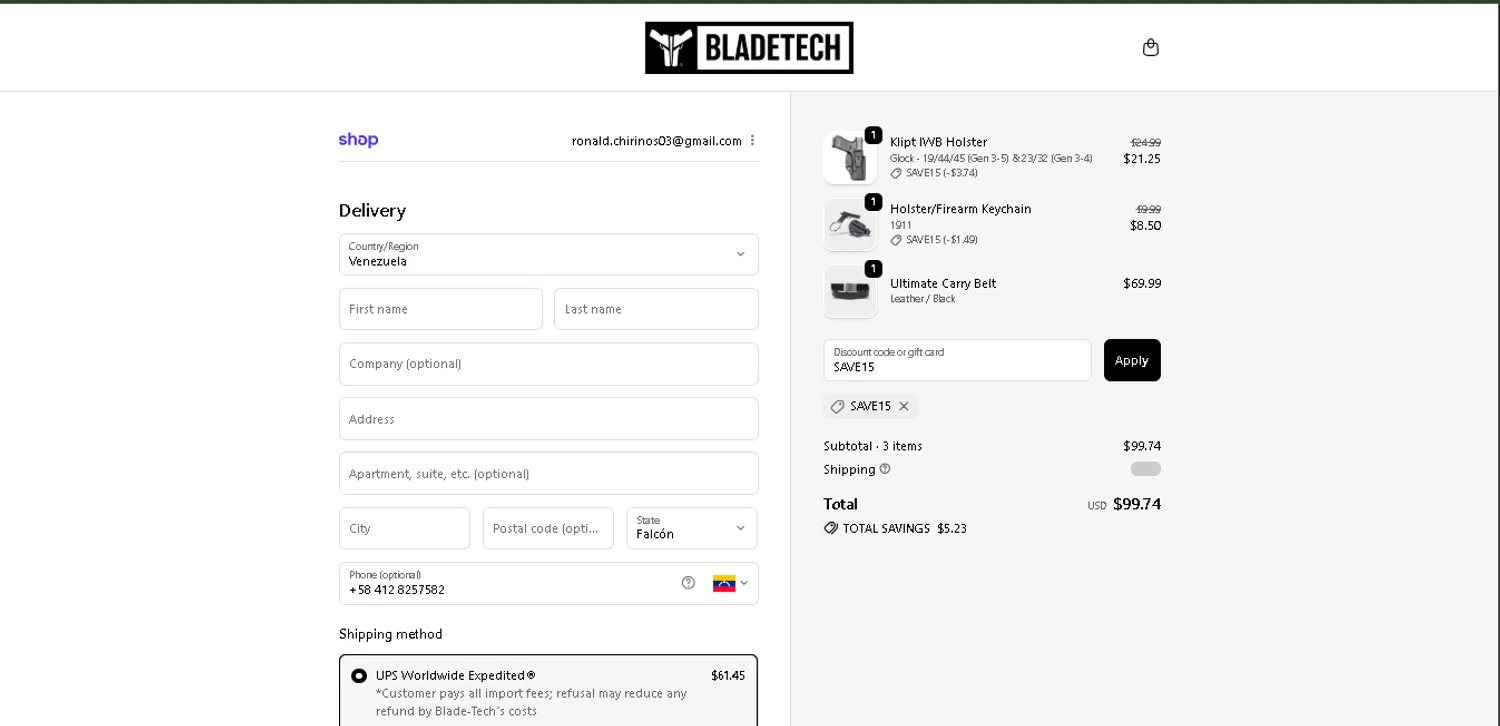Click the Shop pay logo
The image size is (1500, 726).
click(358, 140)
